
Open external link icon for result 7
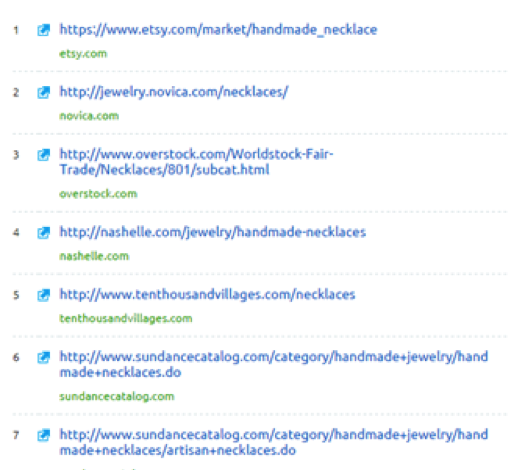point(44,435)
